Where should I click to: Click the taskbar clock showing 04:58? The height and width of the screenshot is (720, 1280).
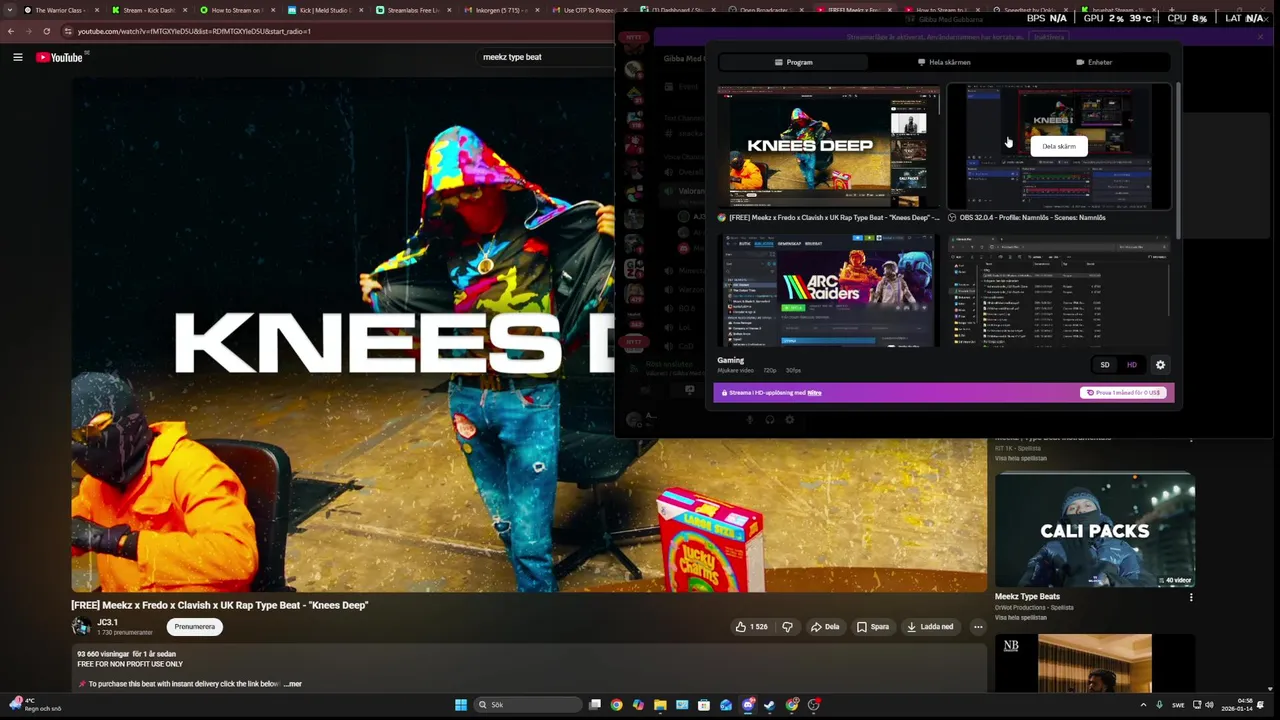click(x=1238, y=705)
